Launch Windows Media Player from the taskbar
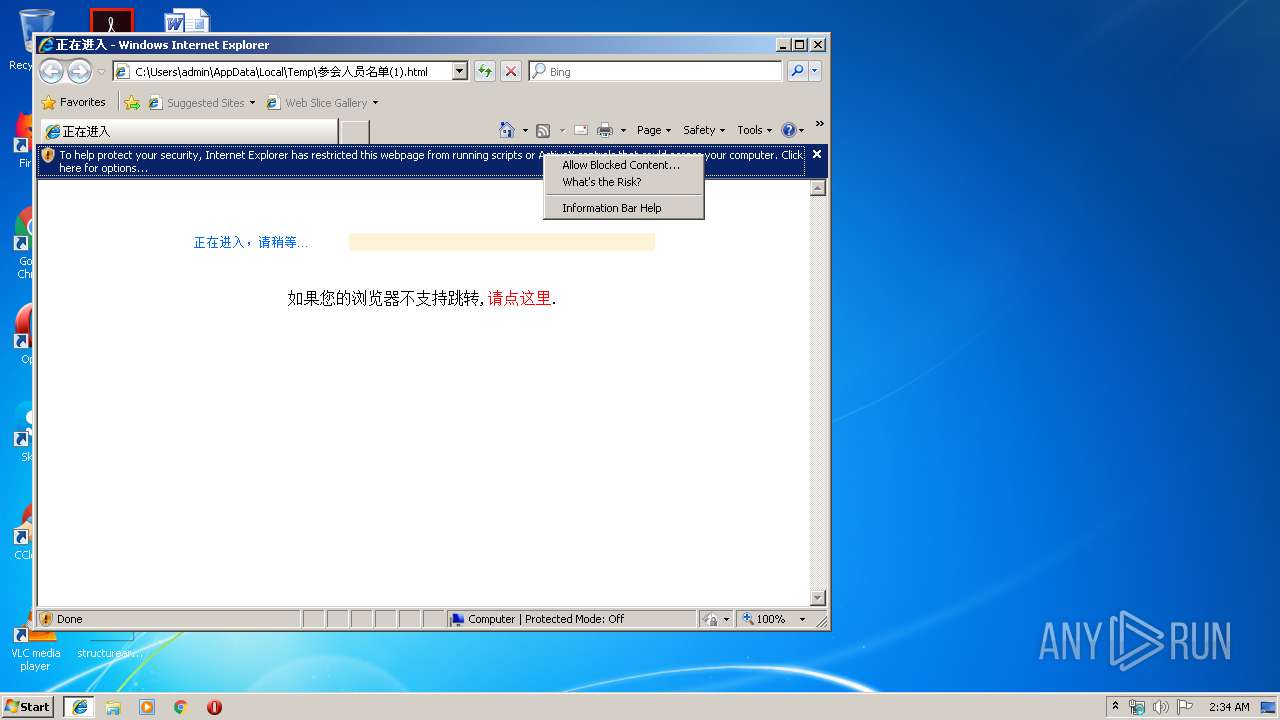1280x720 pixels. (x=147, y=707)
